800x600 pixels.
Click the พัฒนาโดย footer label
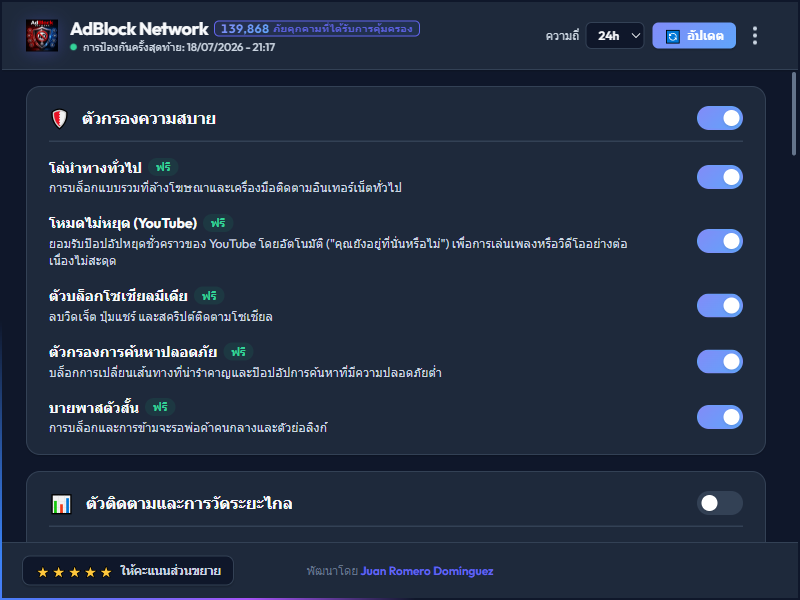(332, 571)
